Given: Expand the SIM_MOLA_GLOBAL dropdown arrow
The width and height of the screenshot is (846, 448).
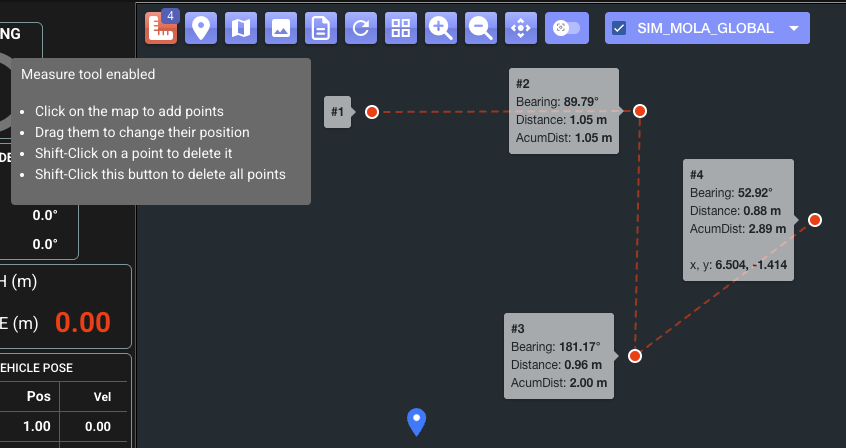Looking at the screenshot, I should click(x=794, y=28).
